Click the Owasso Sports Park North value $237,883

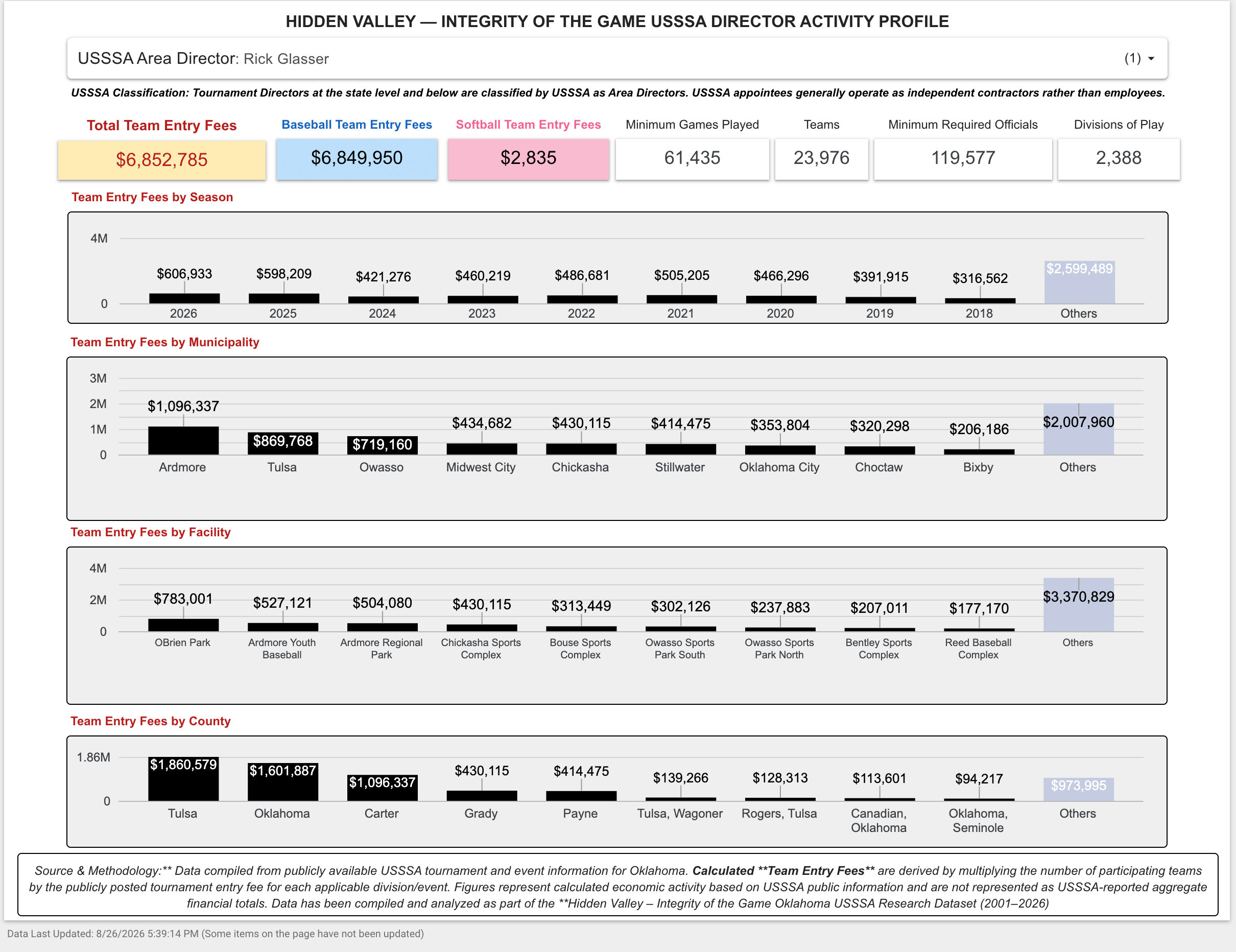pyautogui.click(x=780, y=608)
